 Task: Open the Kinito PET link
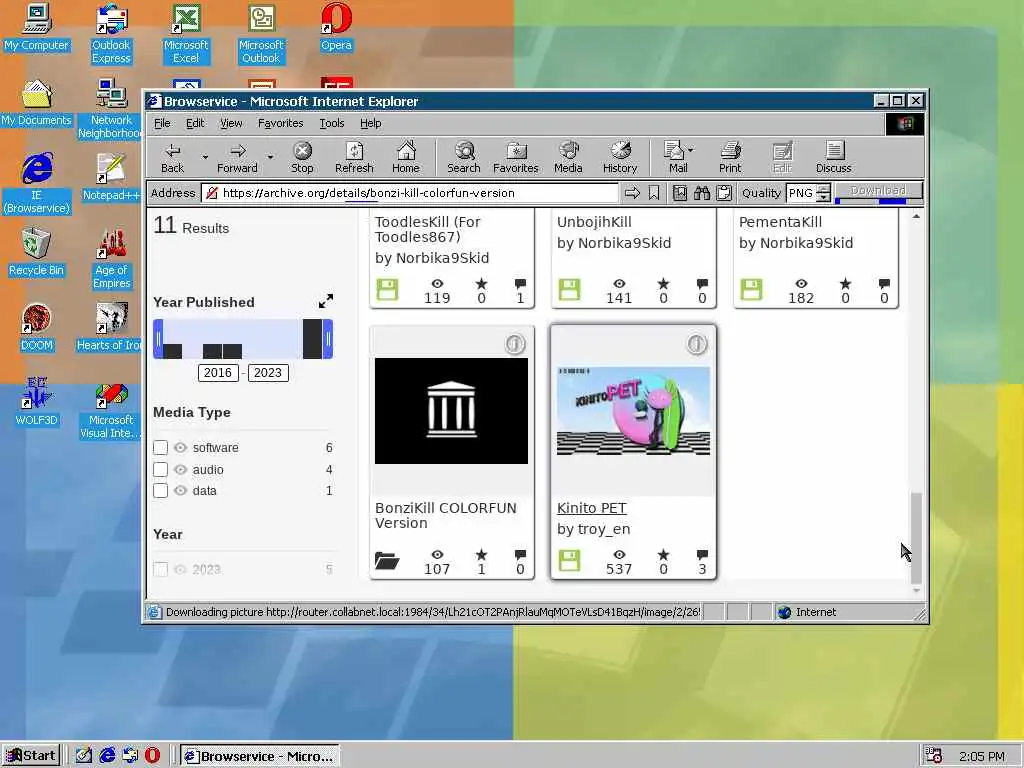(592, 508)
